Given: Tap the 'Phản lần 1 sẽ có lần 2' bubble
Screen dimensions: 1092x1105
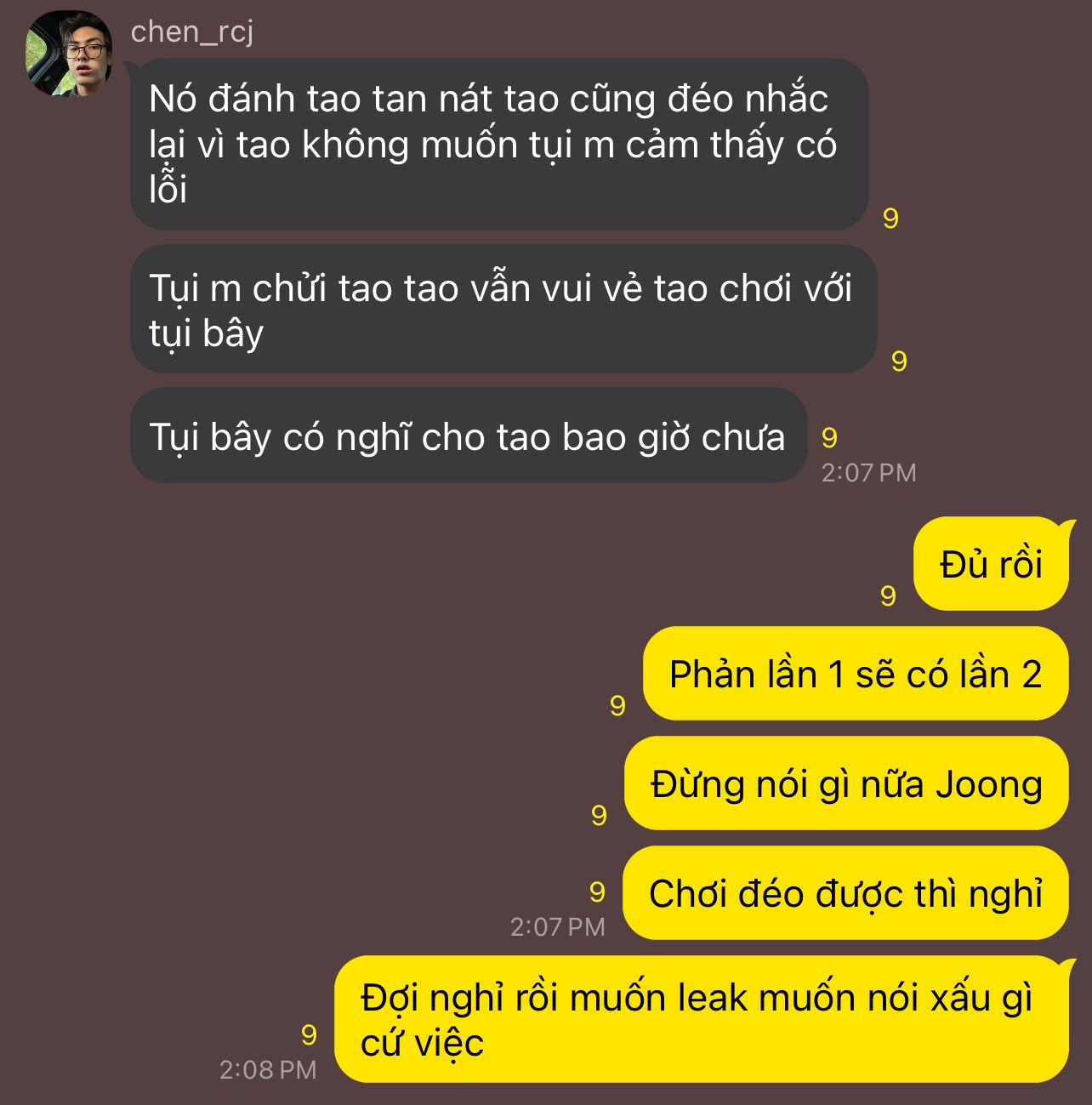Looking at the screenshot, I should 856,674.
